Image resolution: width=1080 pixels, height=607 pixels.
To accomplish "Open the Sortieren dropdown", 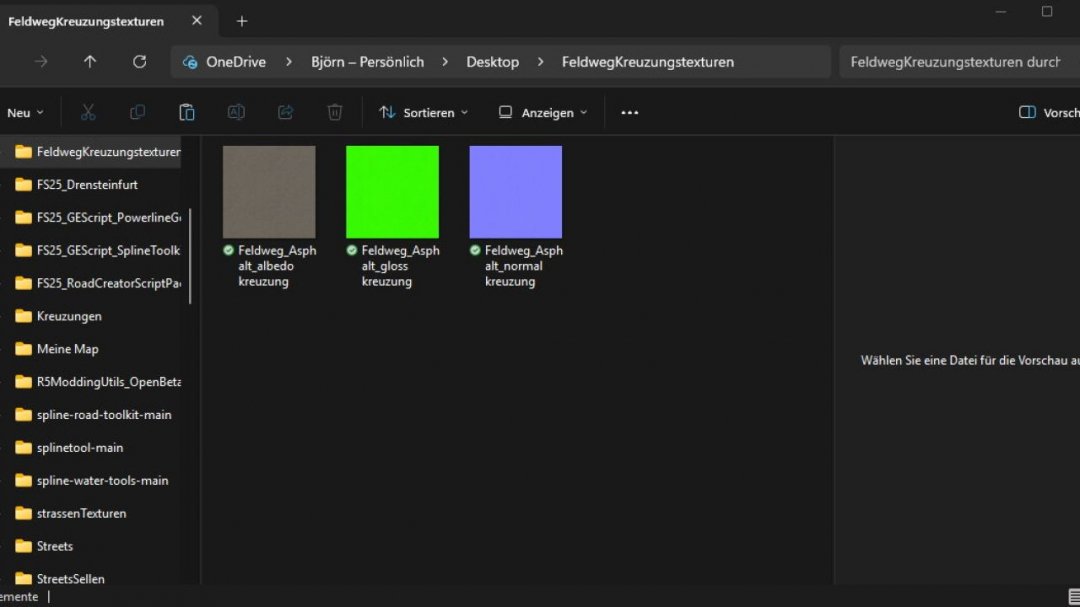I will pyautogui.click(x=423, y=112).
